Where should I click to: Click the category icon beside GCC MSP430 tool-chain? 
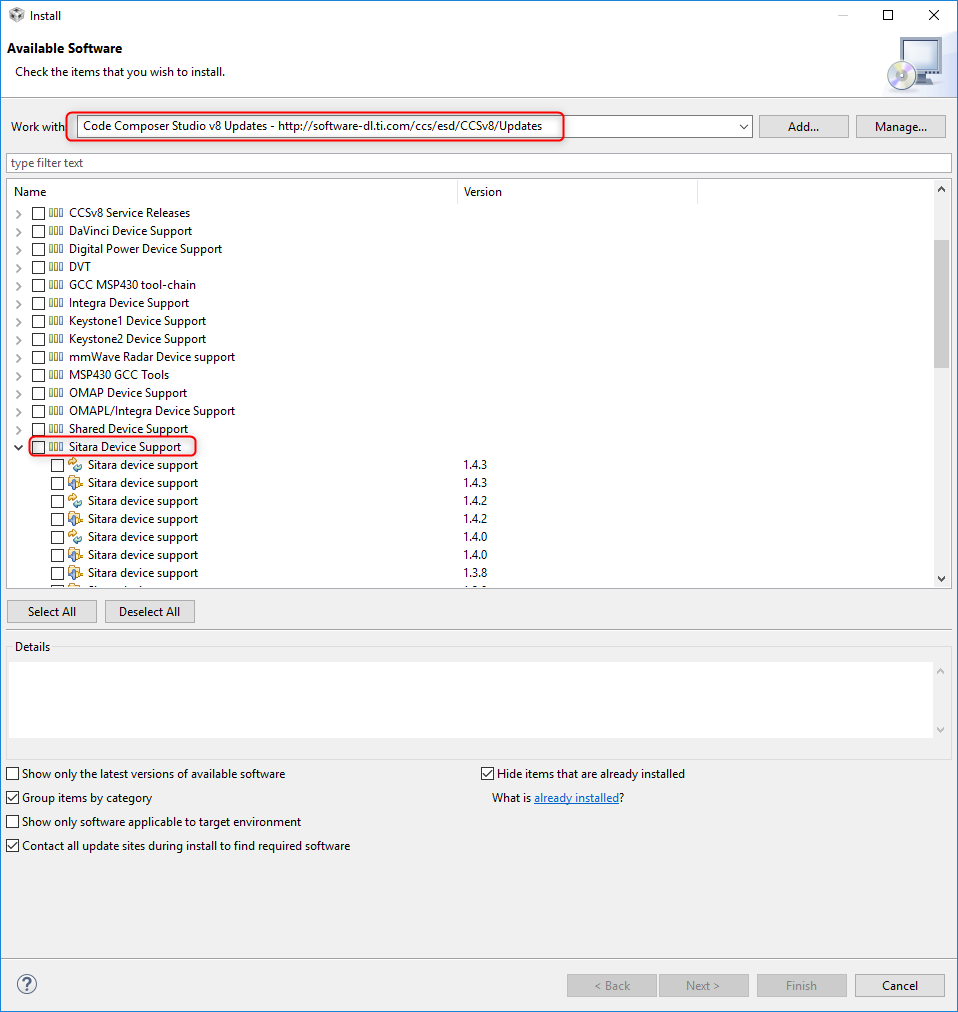coord(56,285)
